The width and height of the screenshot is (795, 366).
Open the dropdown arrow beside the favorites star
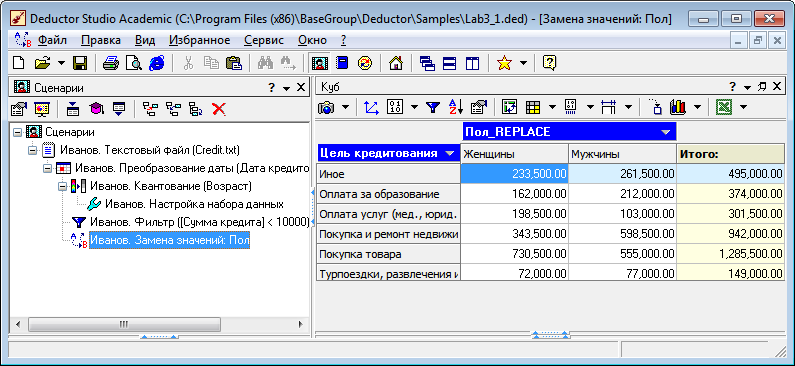click(523, 63)
